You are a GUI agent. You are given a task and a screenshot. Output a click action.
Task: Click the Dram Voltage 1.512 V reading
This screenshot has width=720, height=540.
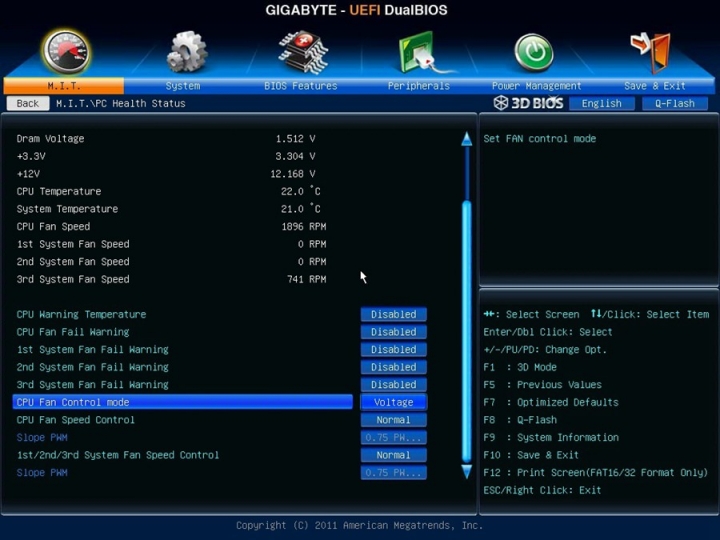[x=295, y=139]
